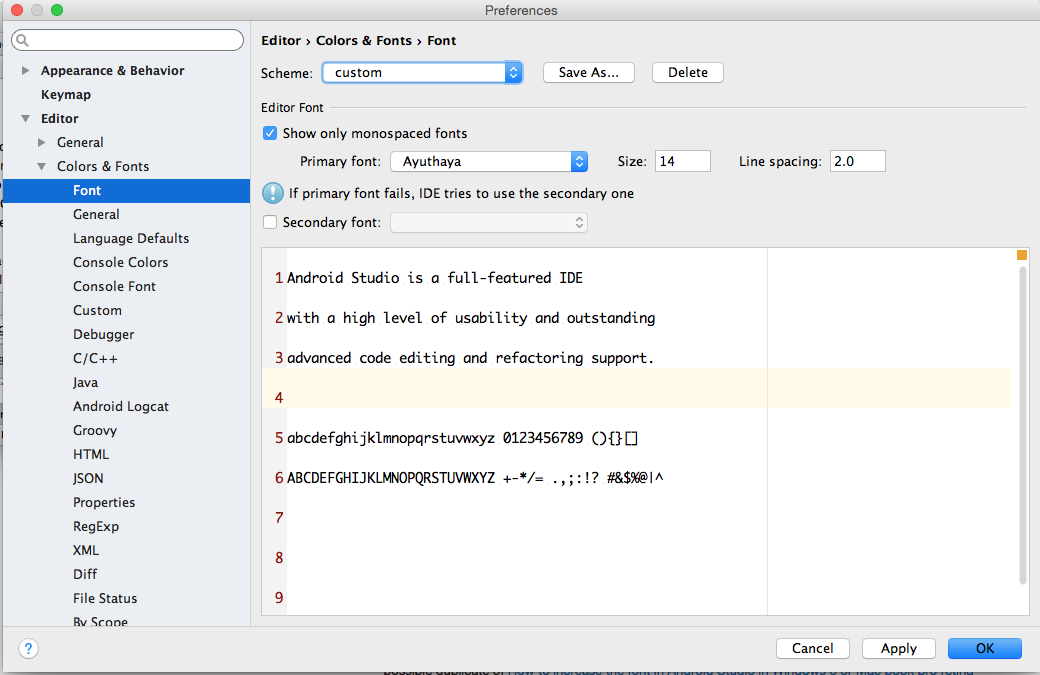Click preview line 6 uppercase alphabet text
The width and height of the screenshot is (1040, 675).
click(x=391, y=478)
